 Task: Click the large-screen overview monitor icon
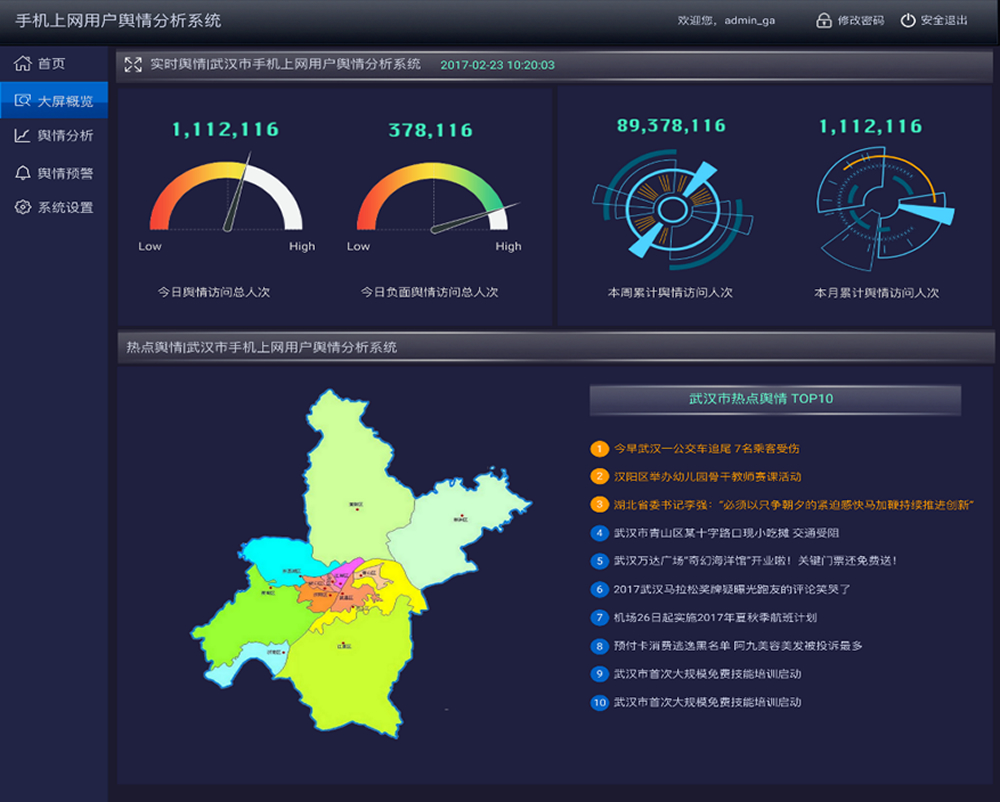22,101
